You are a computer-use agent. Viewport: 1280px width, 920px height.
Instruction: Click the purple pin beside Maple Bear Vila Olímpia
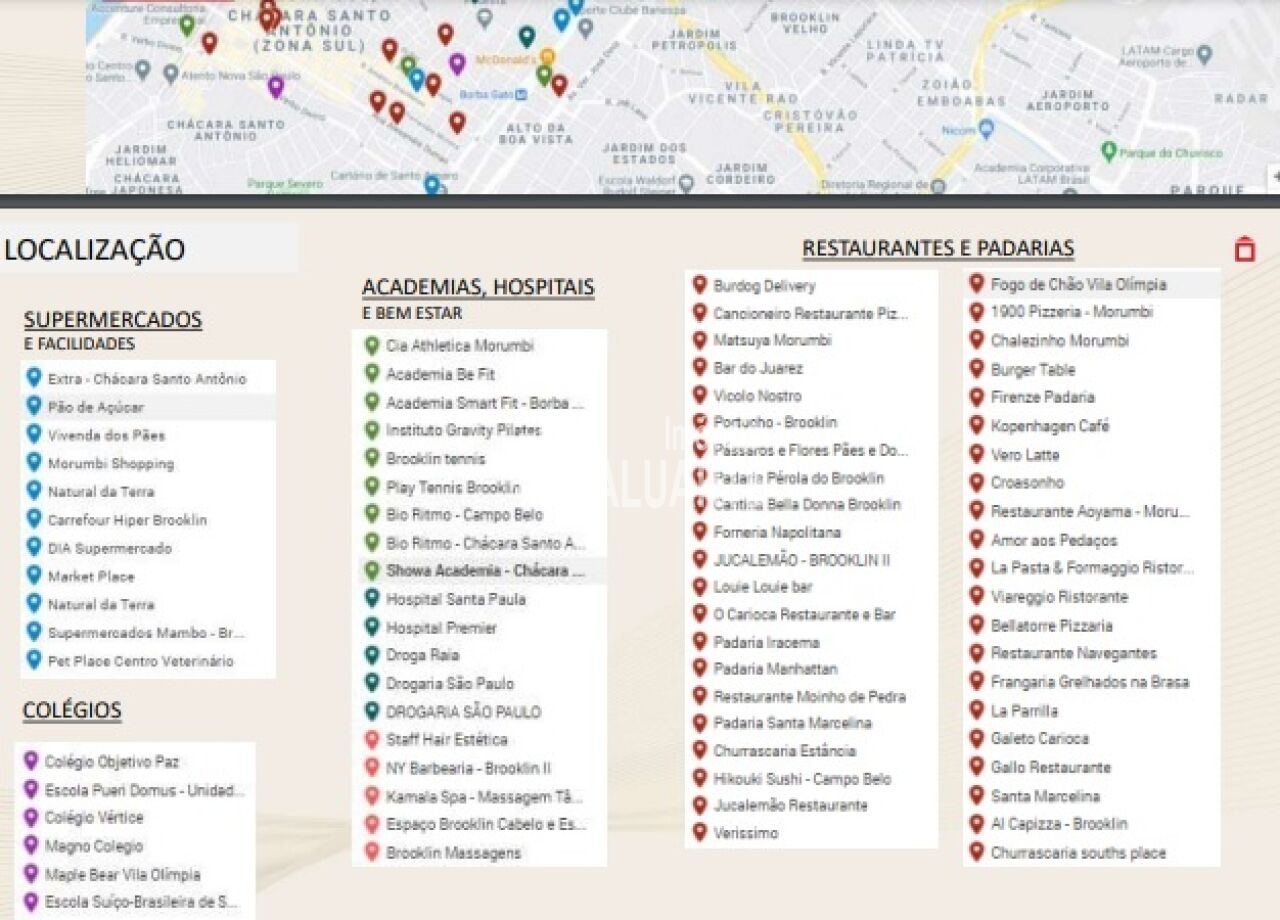[31, 874]
